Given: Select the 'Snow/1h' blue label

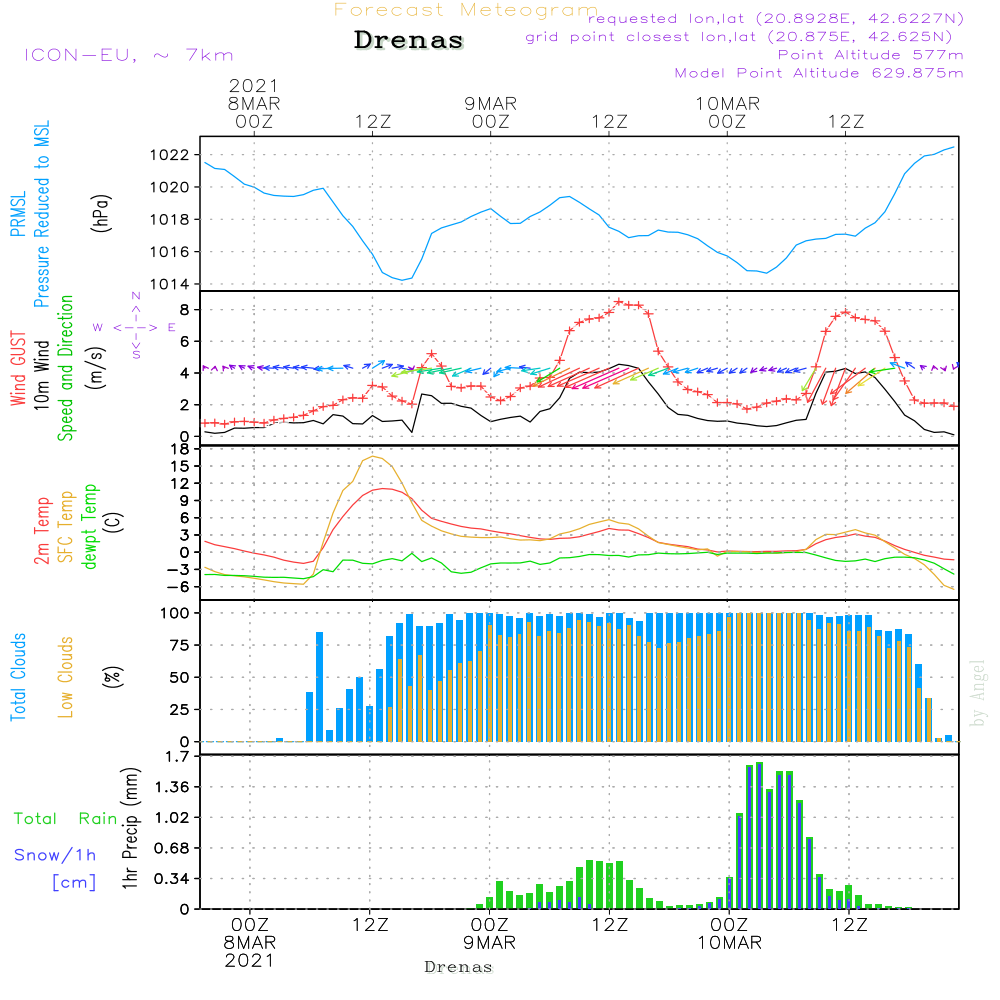Looking at the screenshot, I should click(x=55, y=855).
